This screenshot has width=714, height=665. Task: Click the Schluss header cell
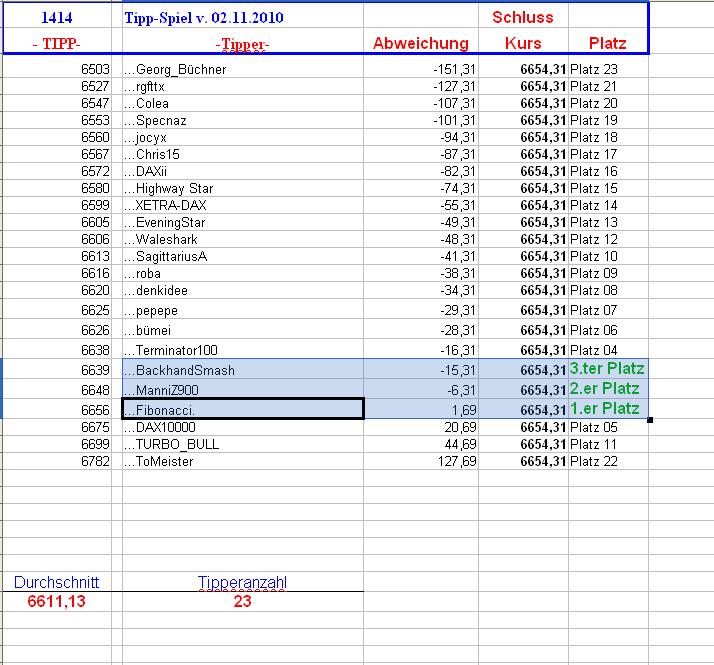[x=523, y=17]
